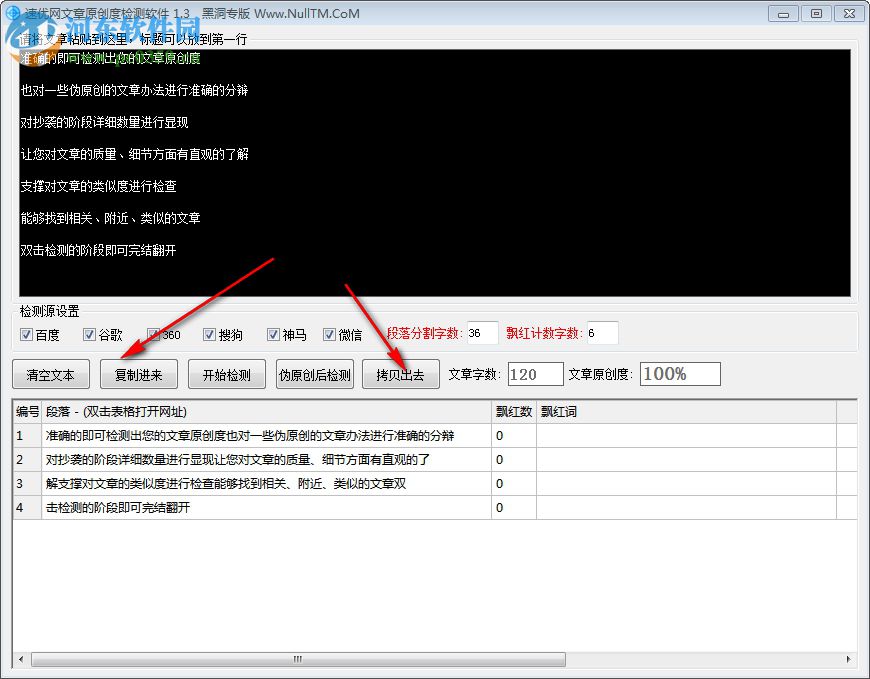Click the 复制进来 button
The height and width of the screenshot is (679, 870).
point(139,374)
